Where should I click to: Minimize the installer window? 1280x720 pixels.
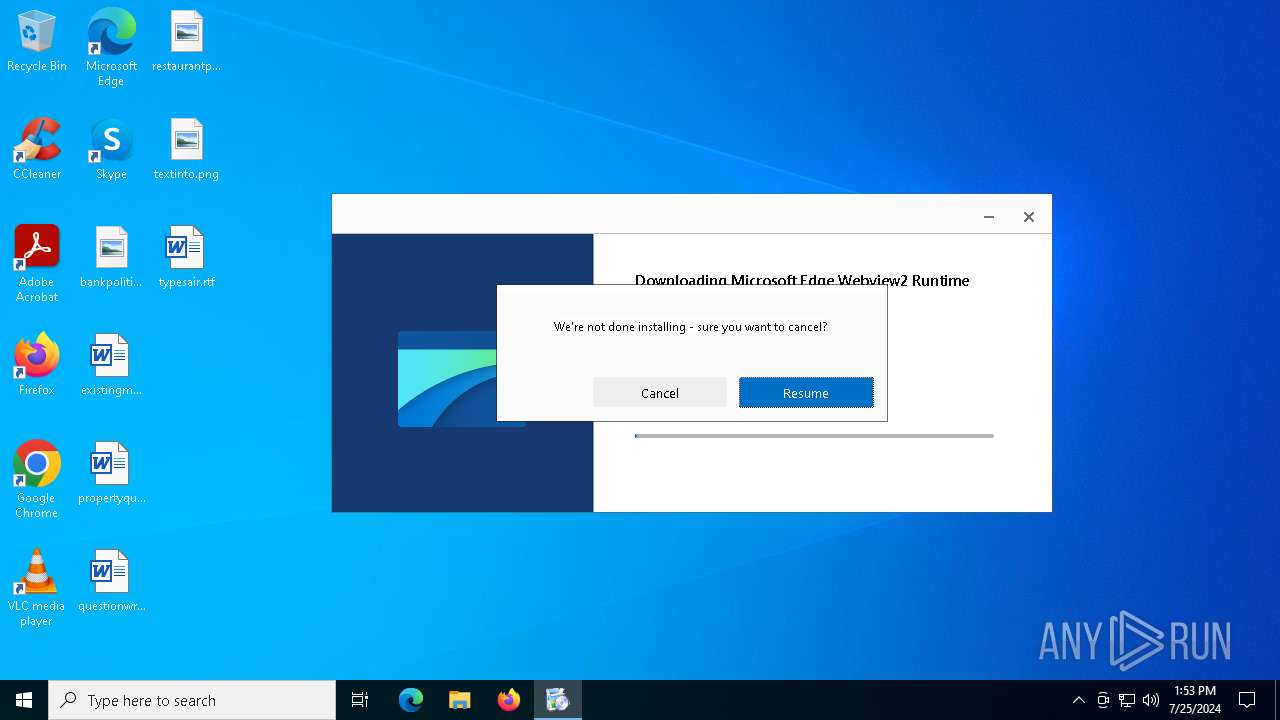989,216
